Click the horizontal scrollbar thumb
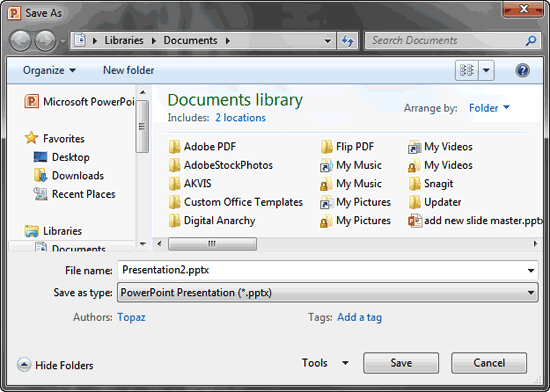550x392 pixels. 212,244
